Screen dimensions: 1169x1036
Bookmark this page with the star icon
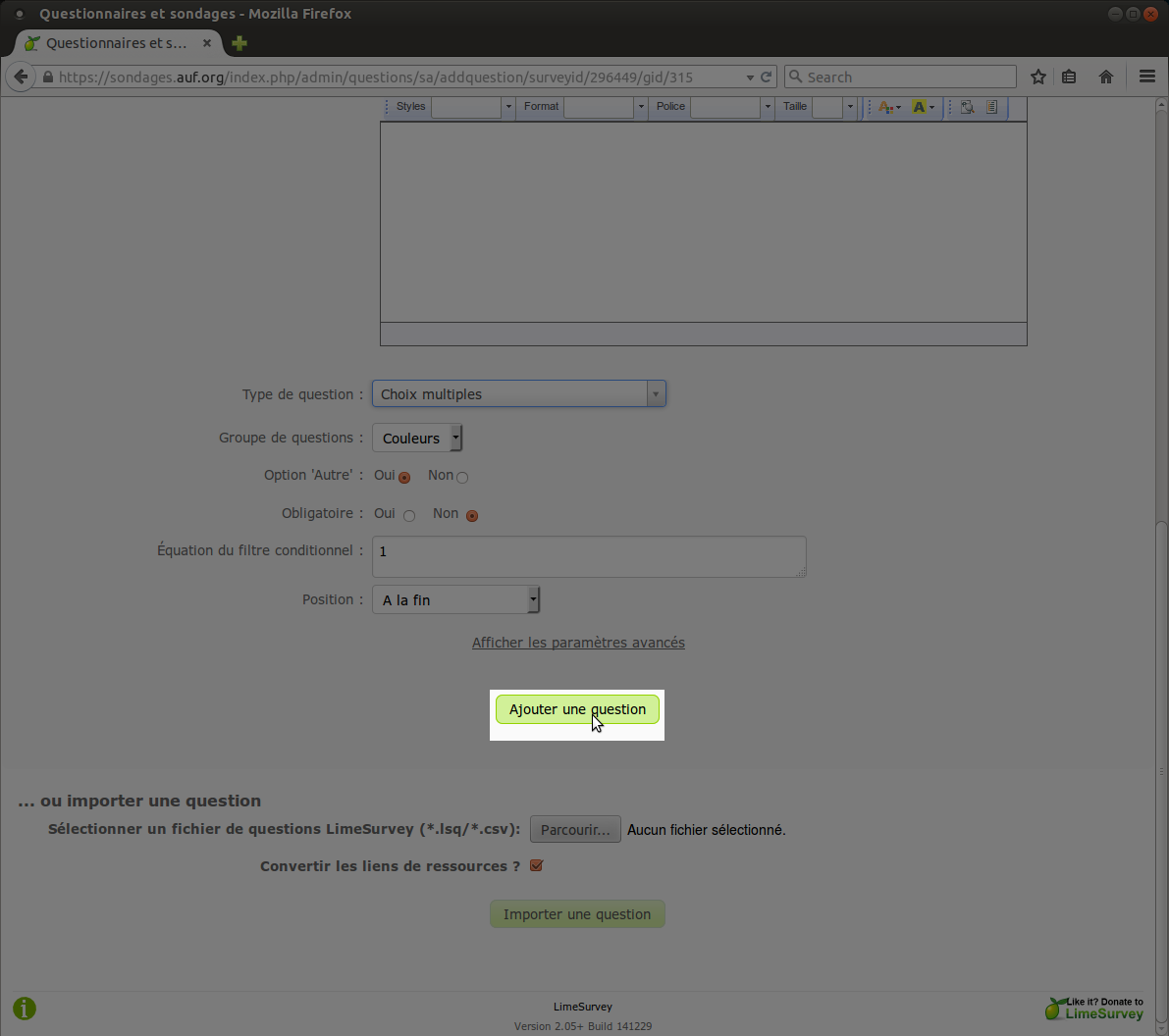click(x=1037, y=77)
